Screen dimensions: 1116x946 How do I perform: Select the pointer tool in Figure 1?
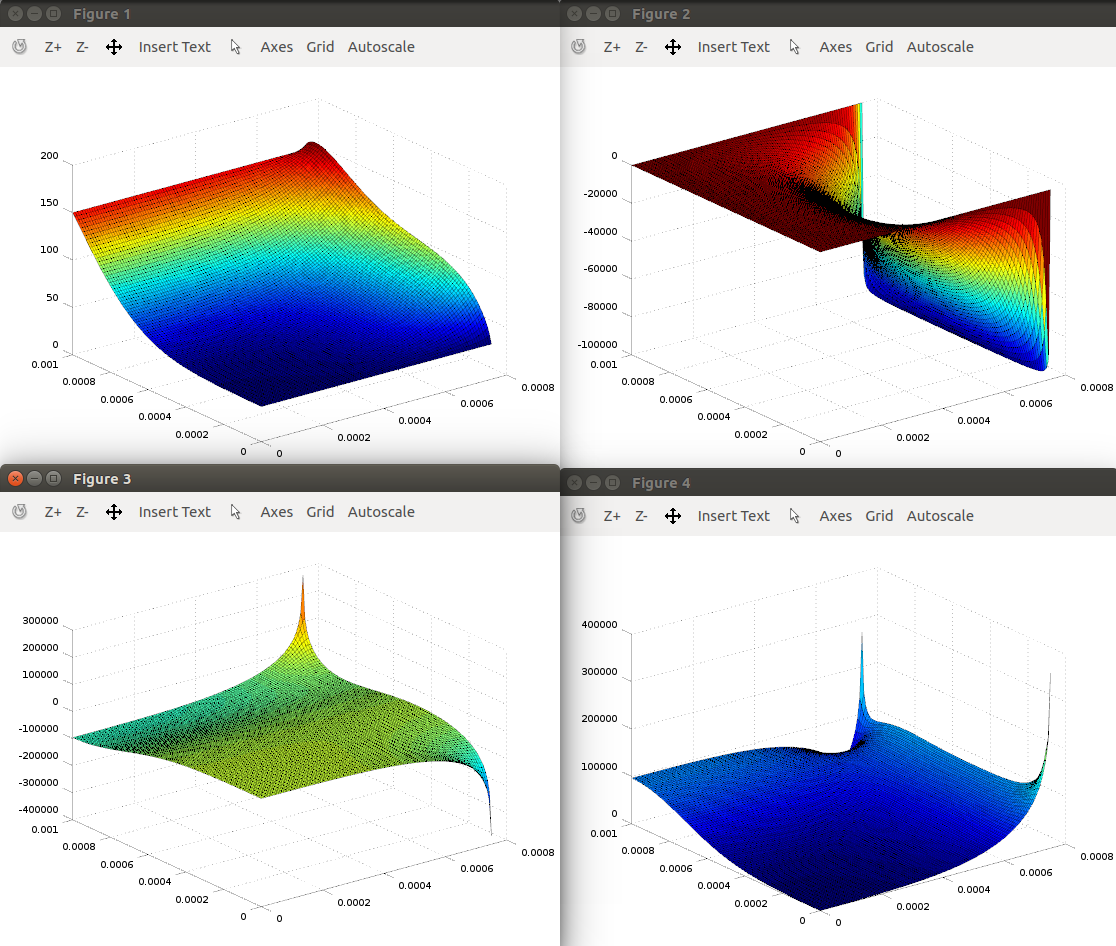click(x=236, y=47)
